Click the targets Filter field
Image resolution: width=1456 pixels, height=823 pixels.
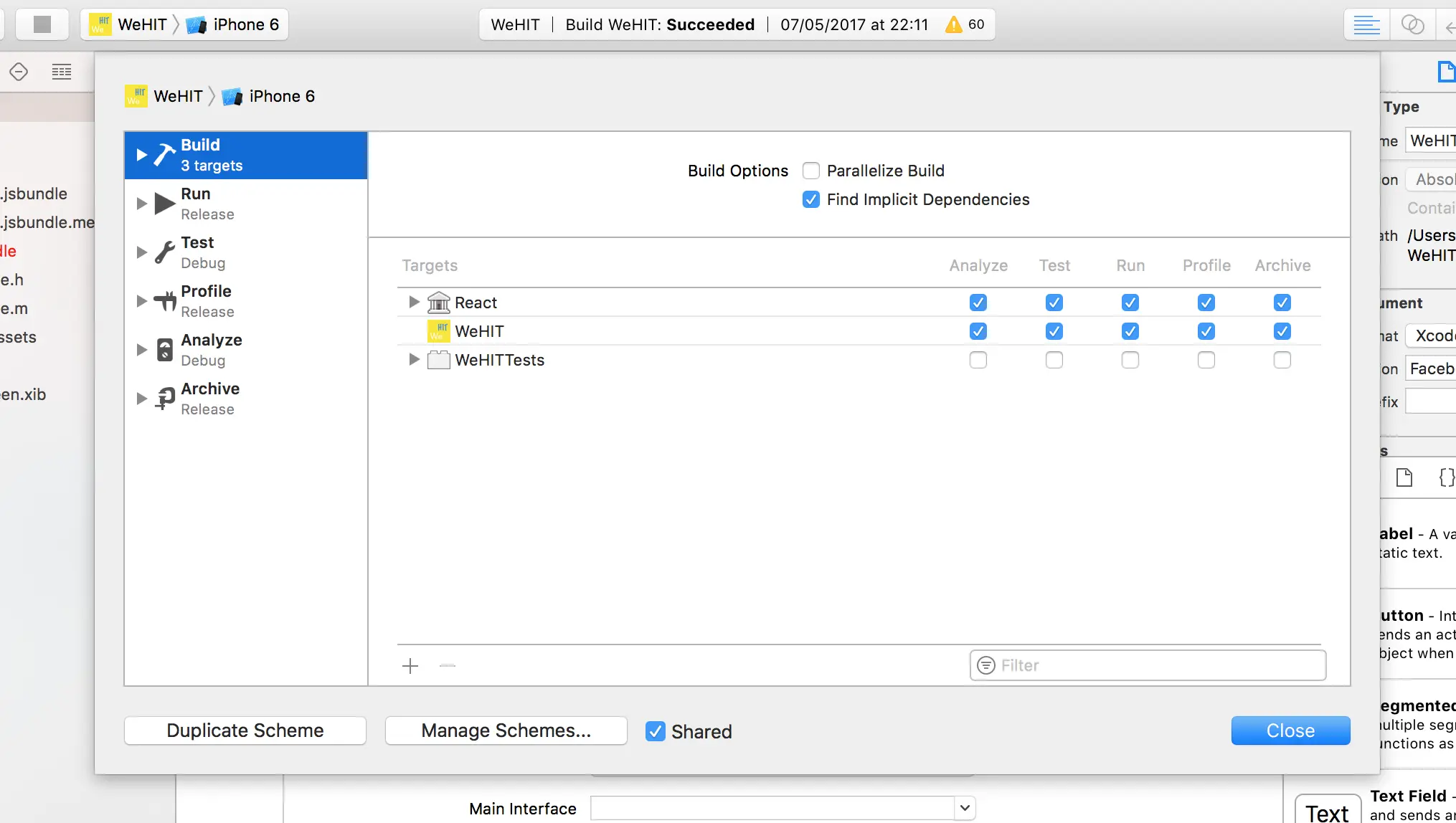pos(1148,665)
